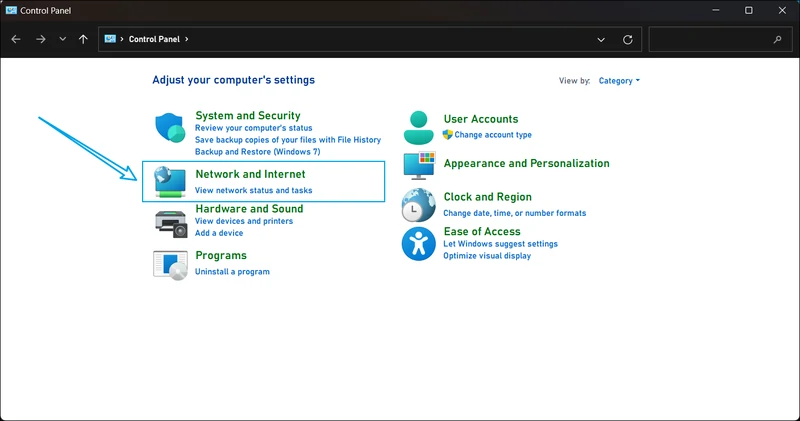This screenshot has height=421, width=800.
Task: Click Change date, time, or number formats
Action: (515, 213)
